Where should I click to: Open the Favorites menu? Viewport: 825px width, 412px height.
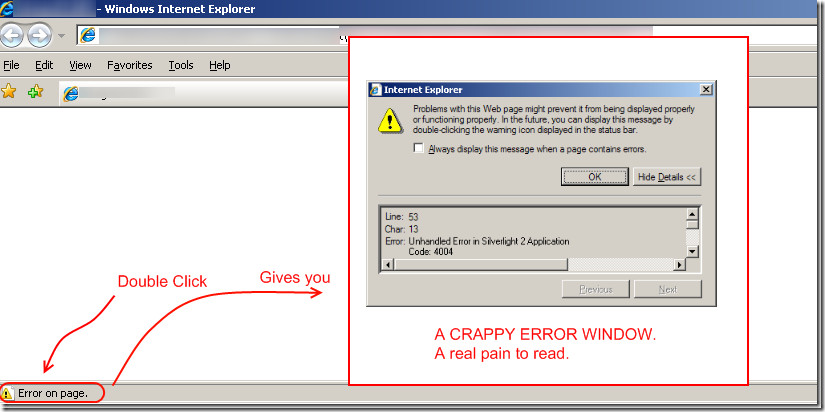129,65
